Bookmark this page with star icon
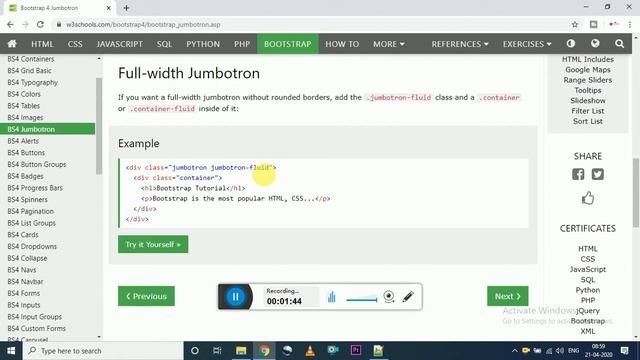This screenshot has width=640, height=360. pyautogui.click(x=575, y=24)
